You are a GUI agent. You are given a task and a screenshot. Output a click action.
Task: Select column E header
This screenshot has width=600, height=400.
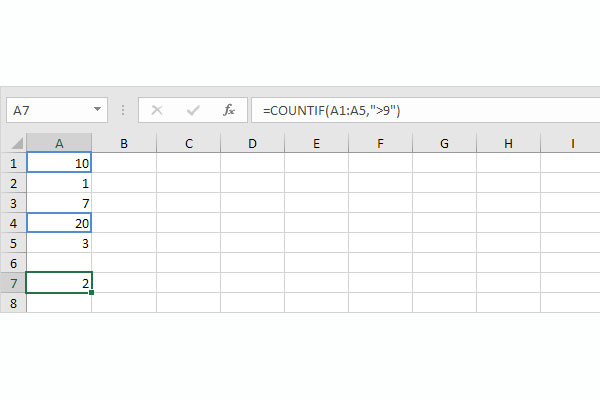(316, 143)
